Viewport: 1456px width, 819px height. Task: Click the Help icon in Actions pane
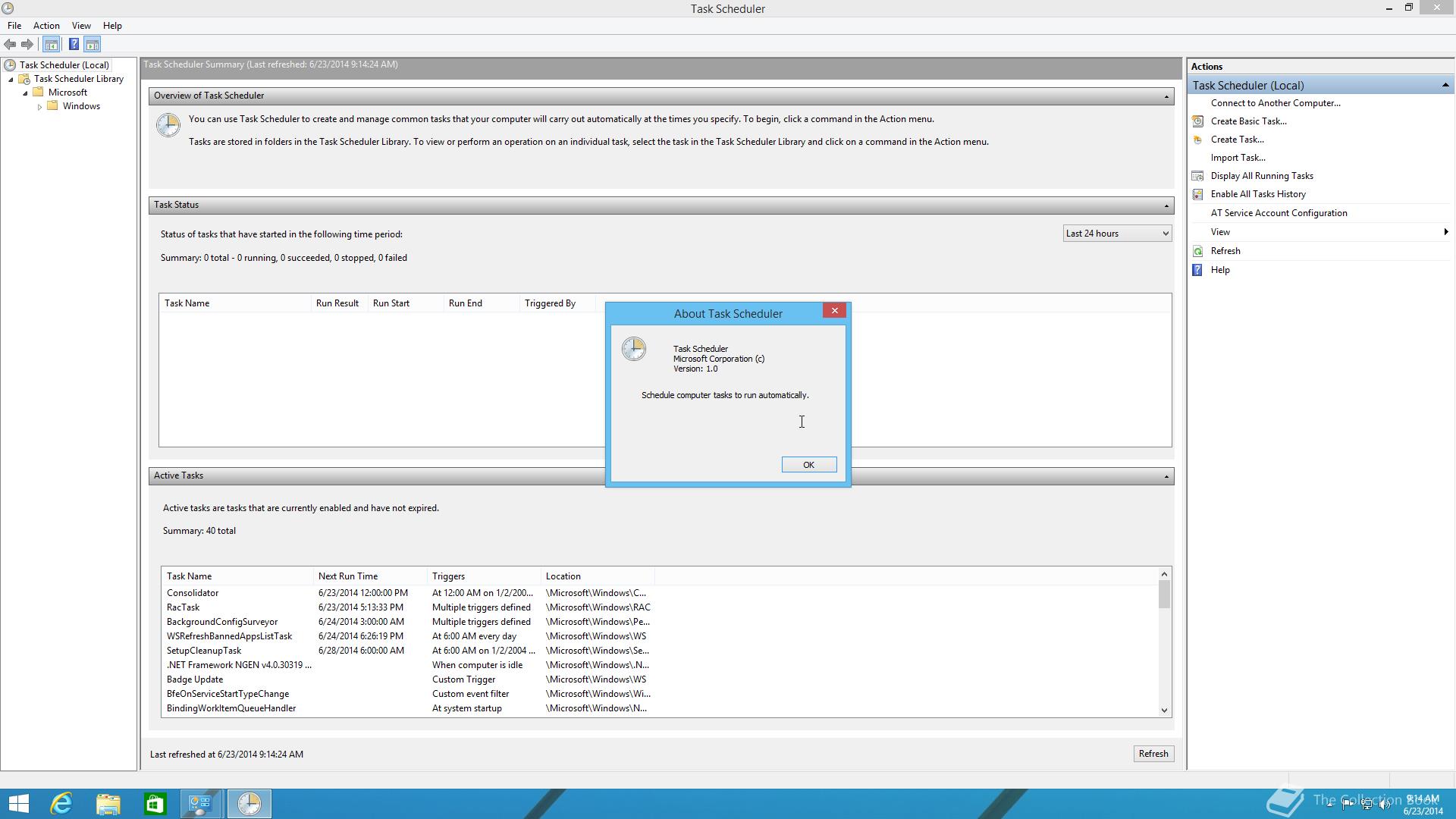1197,270
